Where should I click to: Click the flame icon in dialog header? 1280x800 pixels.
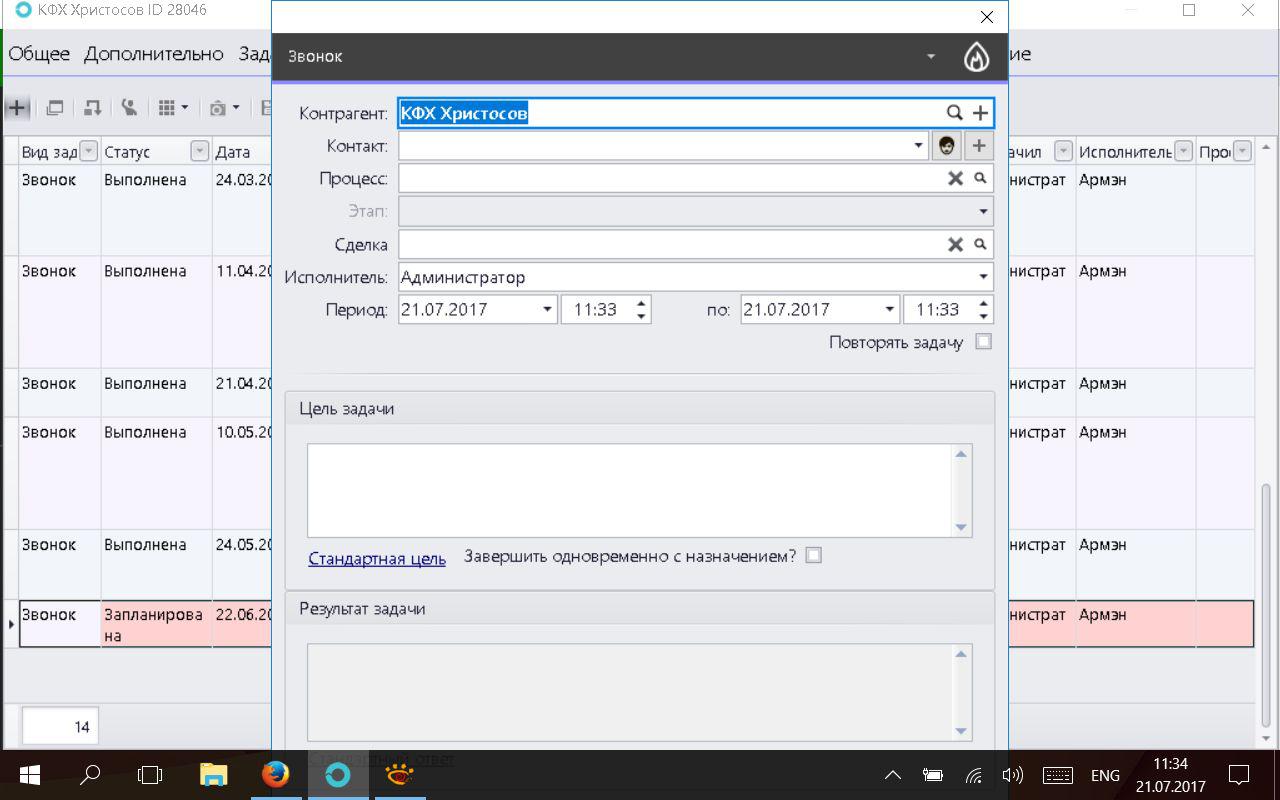coord(976,57)
